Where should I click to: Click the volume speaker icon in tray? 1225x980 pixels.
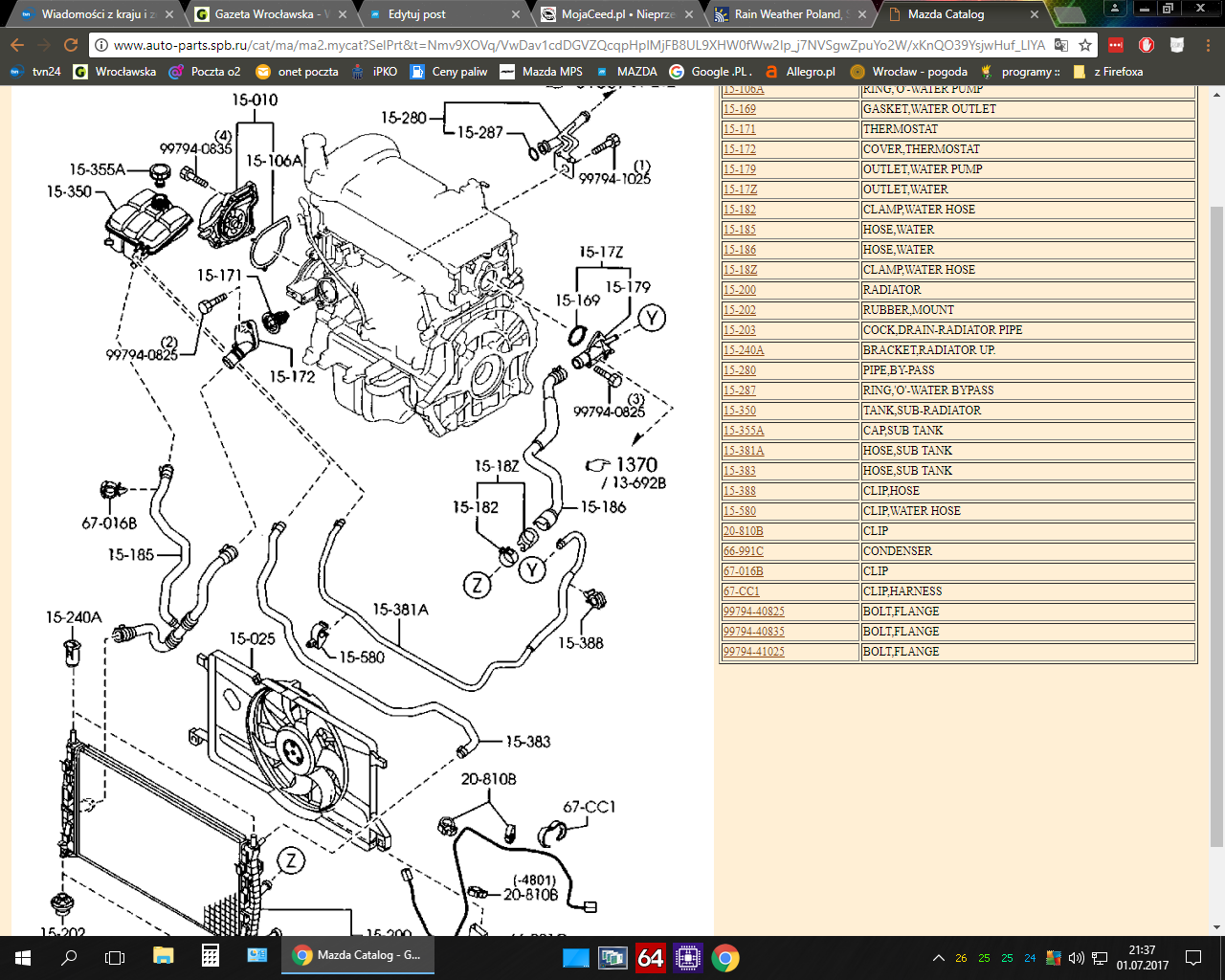(x=1076, y=958)
